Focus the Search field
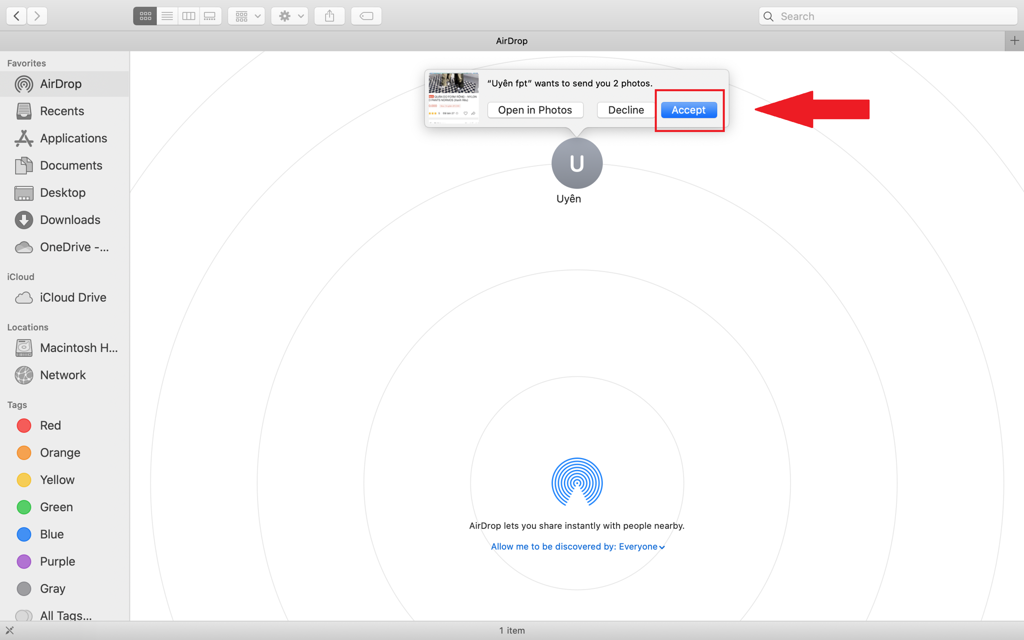The image size is (1024, 640). (x=888, y=16)
